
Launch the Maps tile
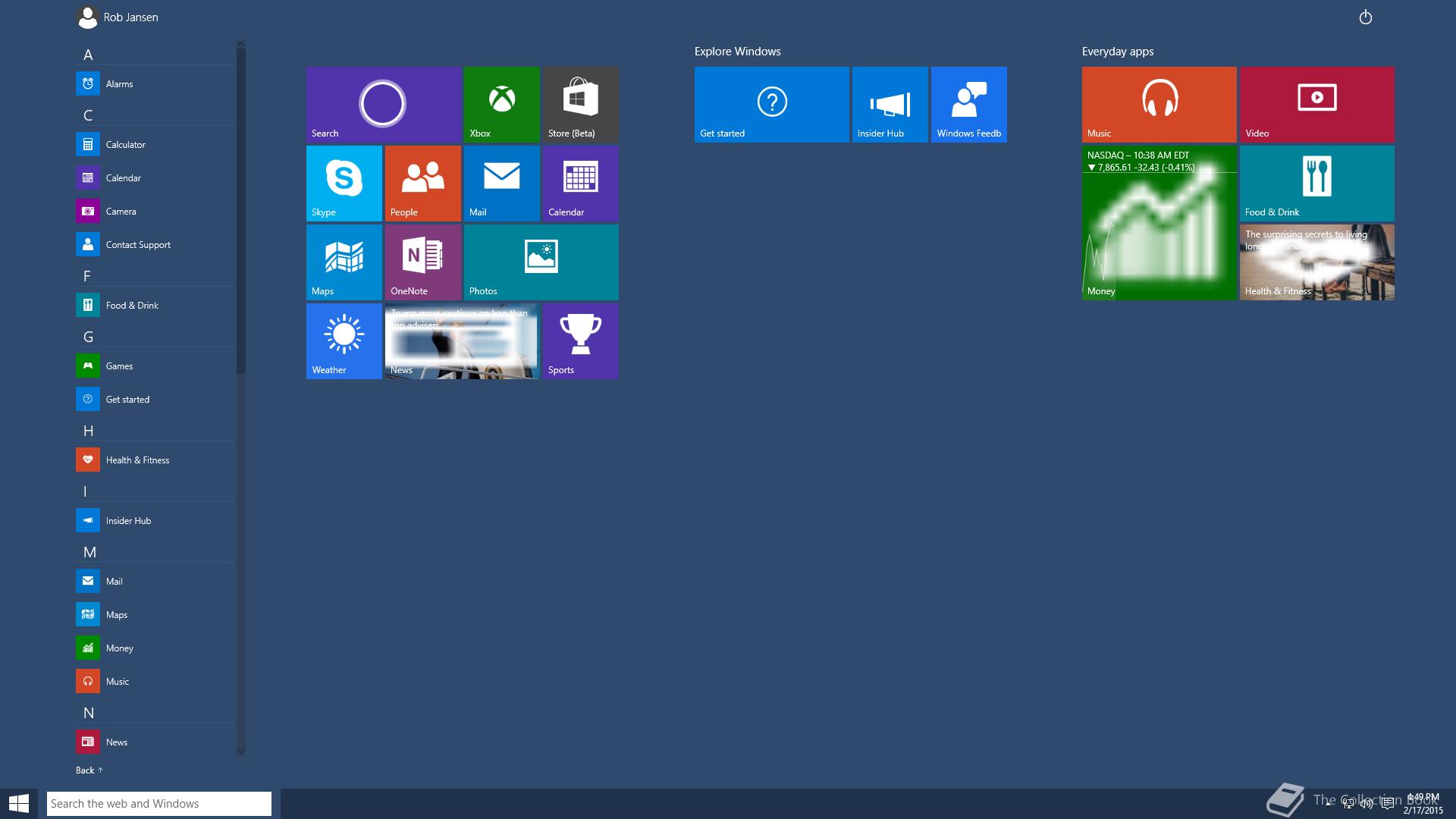pos(344,262)
